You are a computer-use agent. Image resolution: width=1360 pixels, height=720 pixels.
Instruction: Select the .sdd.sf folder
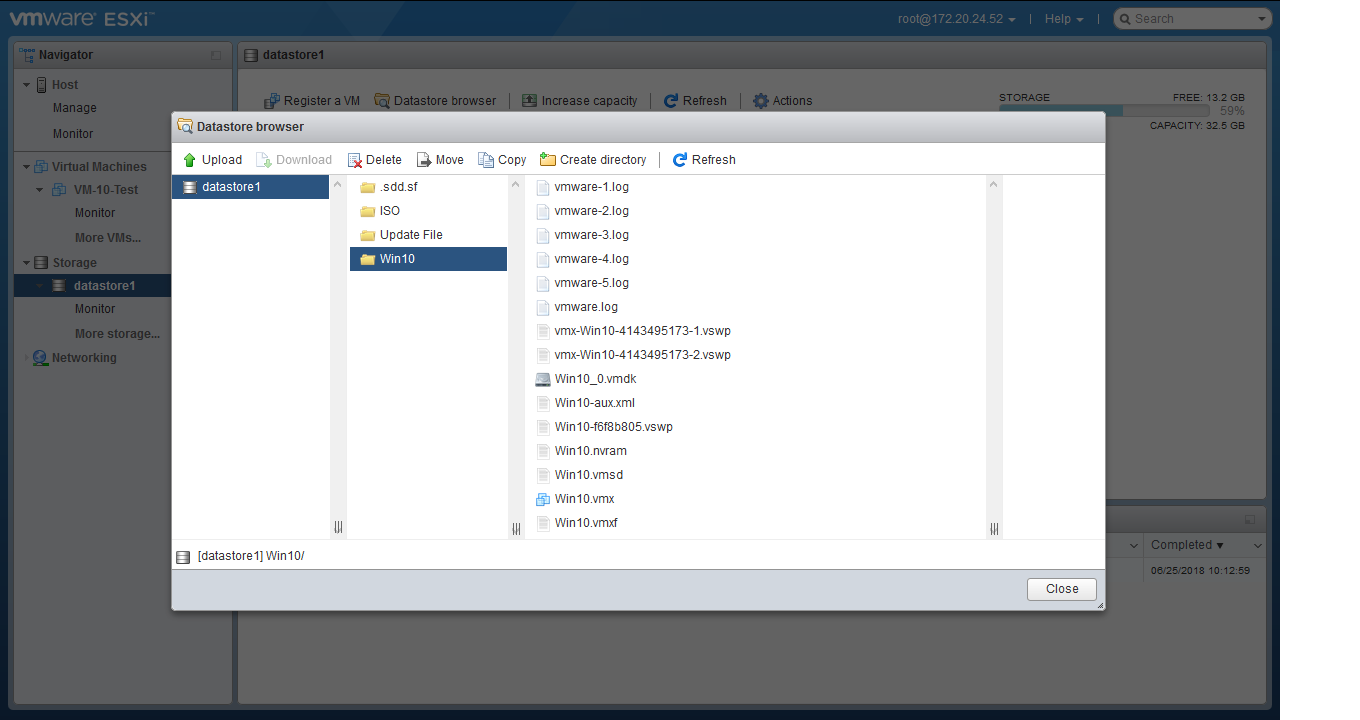(x=398, y=187)
